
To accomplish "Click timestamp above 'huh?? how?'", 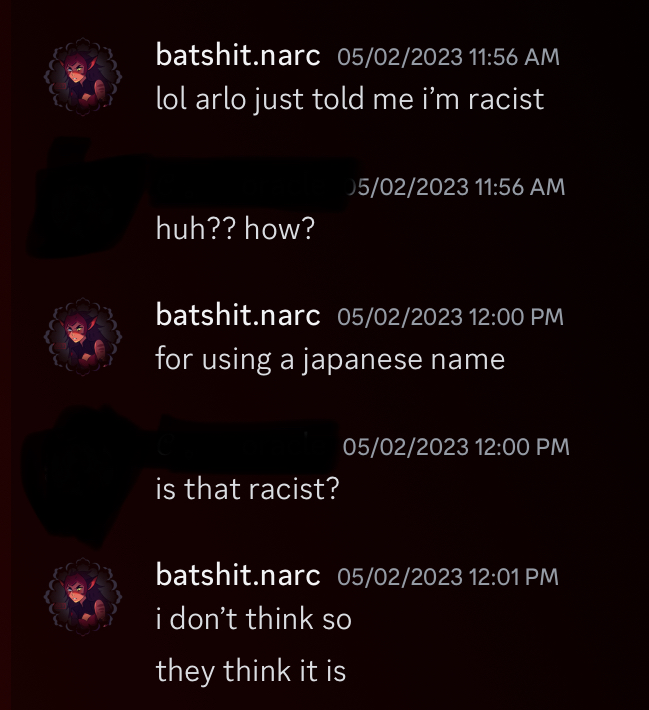I will 454,187.
